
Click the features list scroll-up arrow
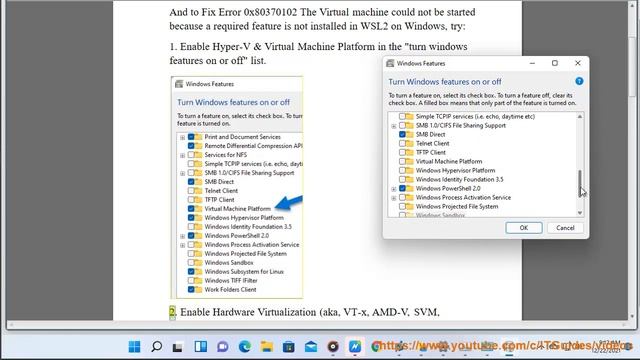pos(580,117)
